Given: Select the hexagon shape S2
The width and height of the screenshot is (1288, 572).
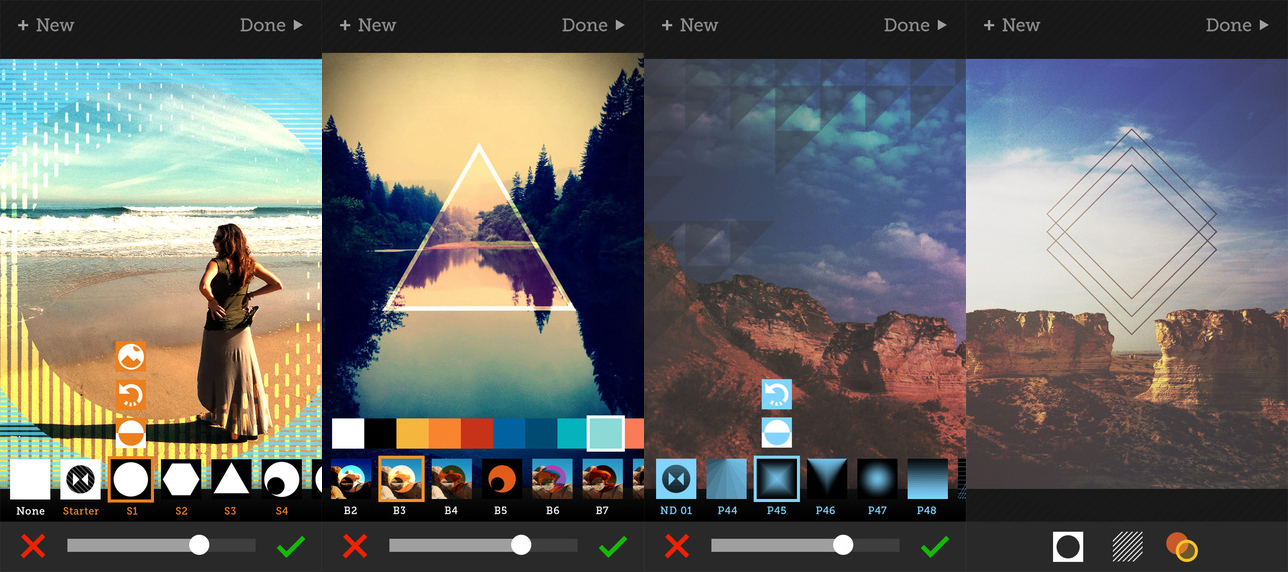Looking at the screenshot, I should [181, 480].
